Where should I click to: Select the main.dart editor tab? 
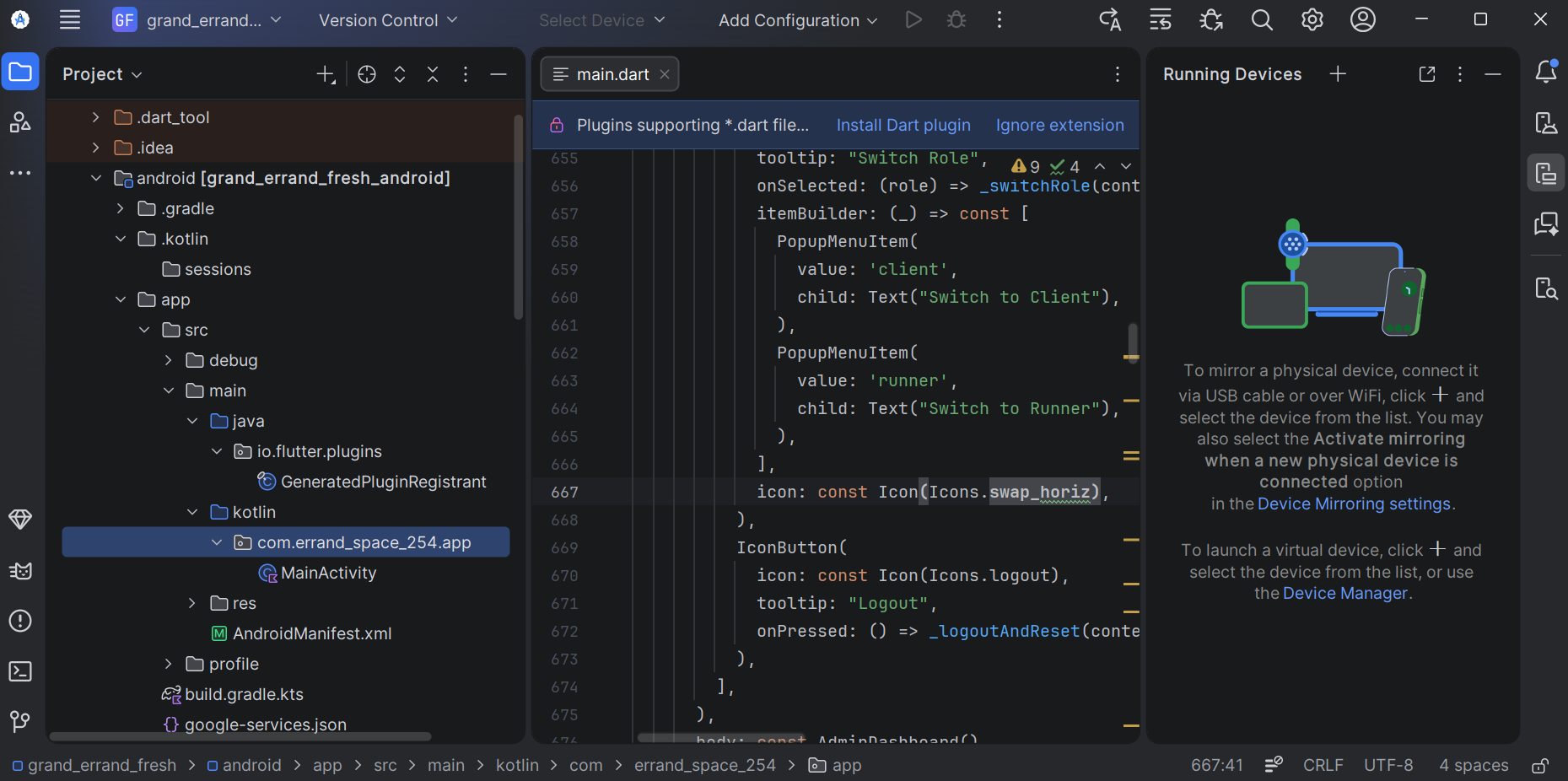click(612, 74)
